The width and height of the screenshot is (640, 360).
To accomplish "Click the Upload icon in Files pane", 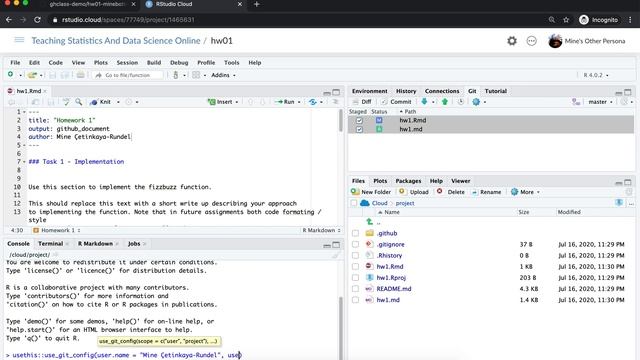I will click(402, 191).
